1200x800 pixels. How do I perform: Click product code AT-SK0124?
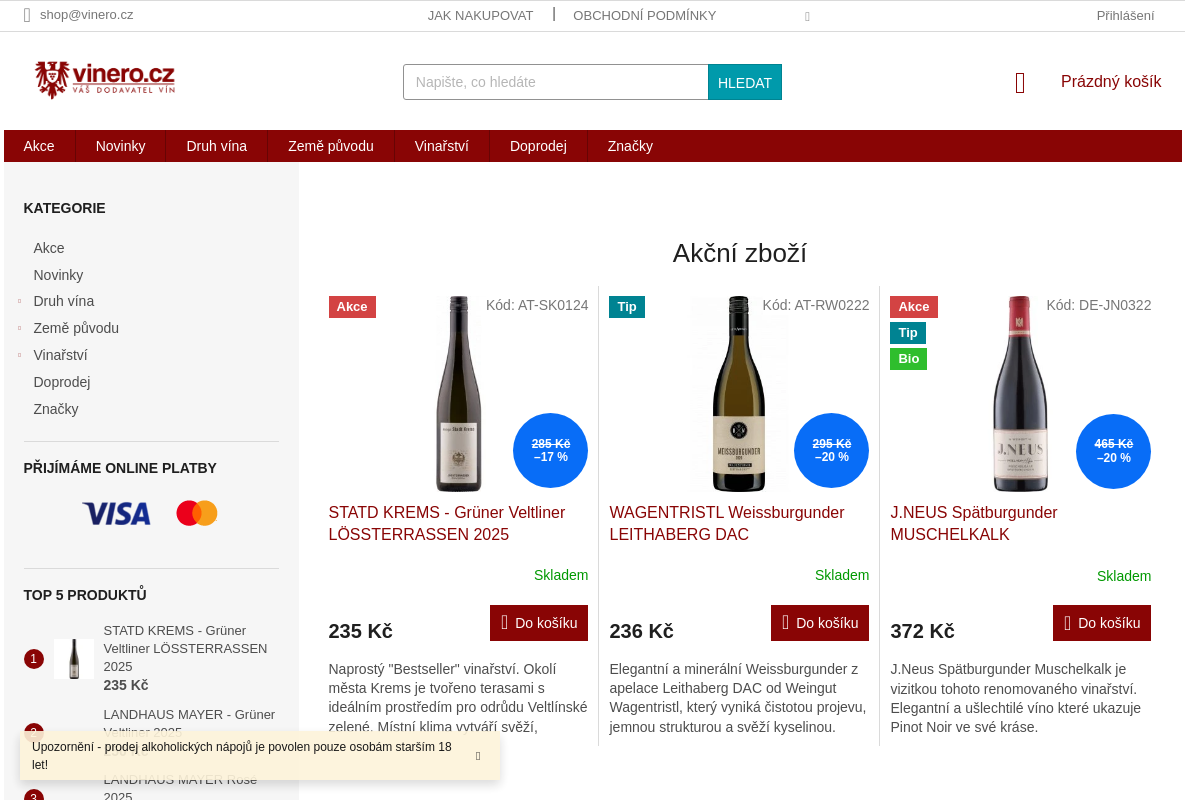tap(537, 305)
